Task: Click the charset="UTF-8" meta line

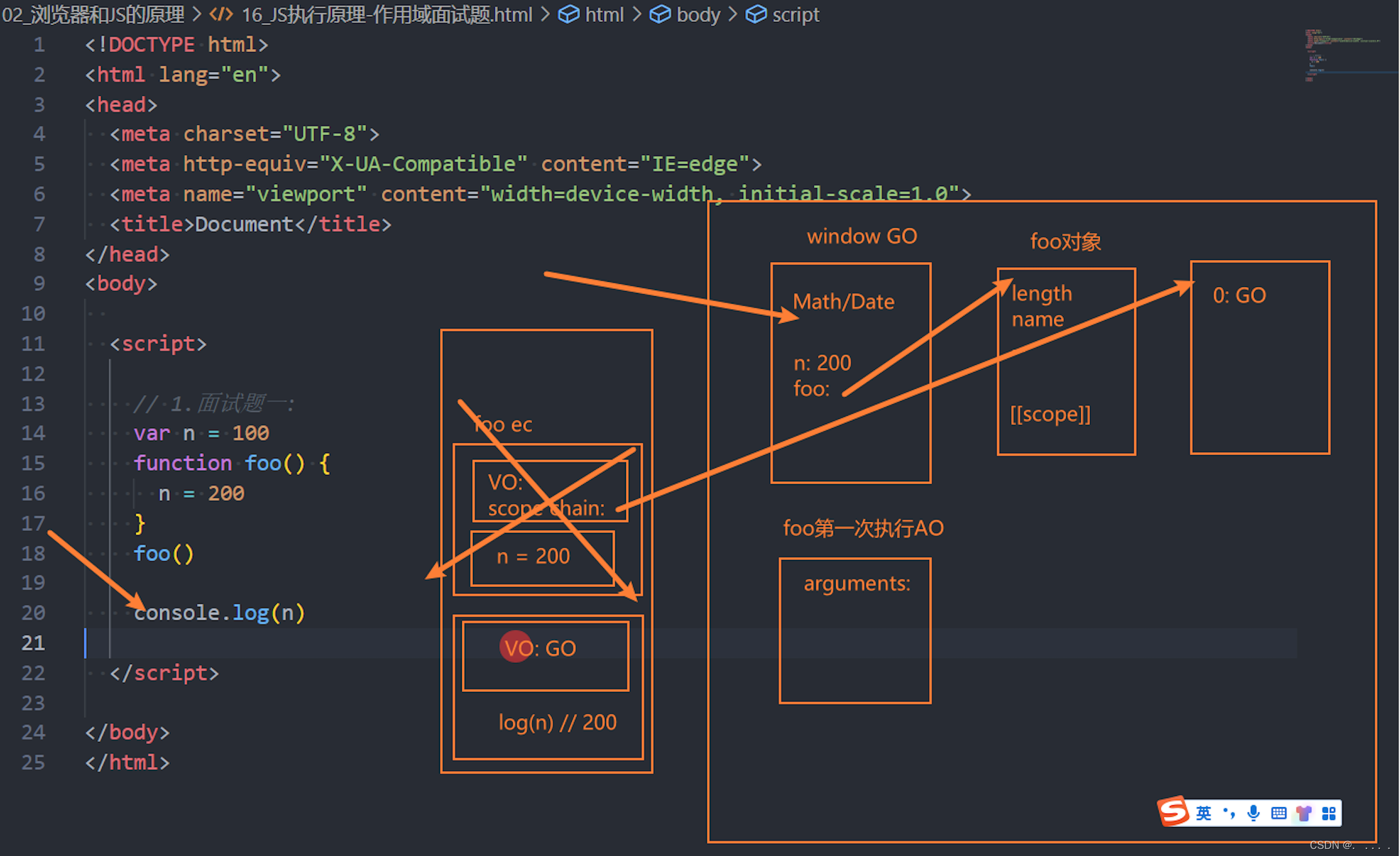Action: 244,134
